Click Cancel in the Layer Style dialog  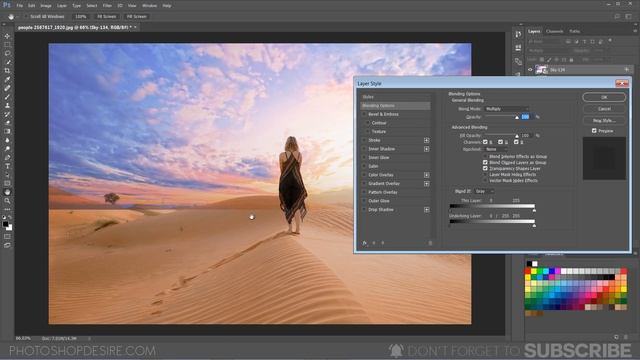[604, 109]
